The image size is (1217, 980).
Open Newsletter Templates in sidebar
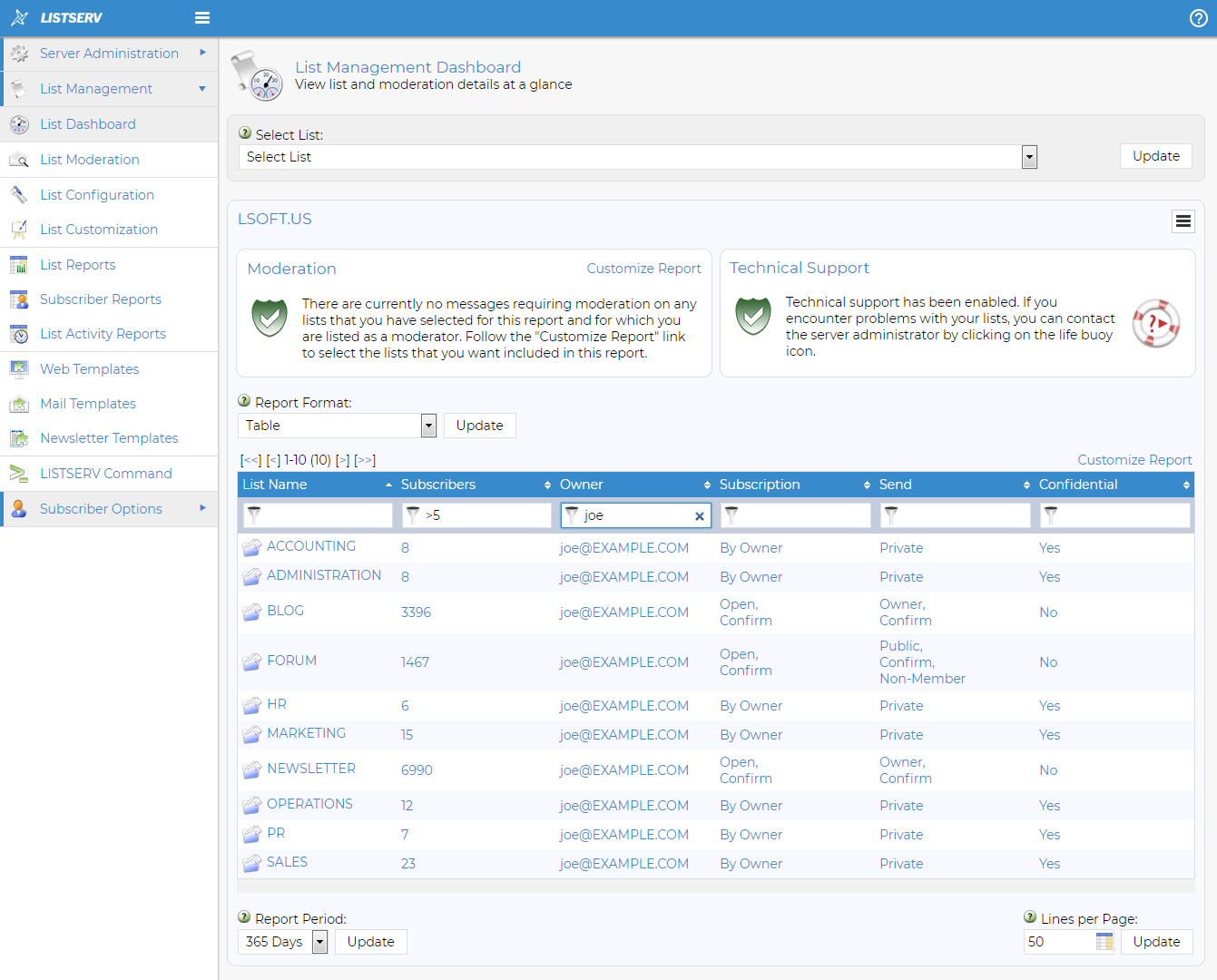(109, 438)
